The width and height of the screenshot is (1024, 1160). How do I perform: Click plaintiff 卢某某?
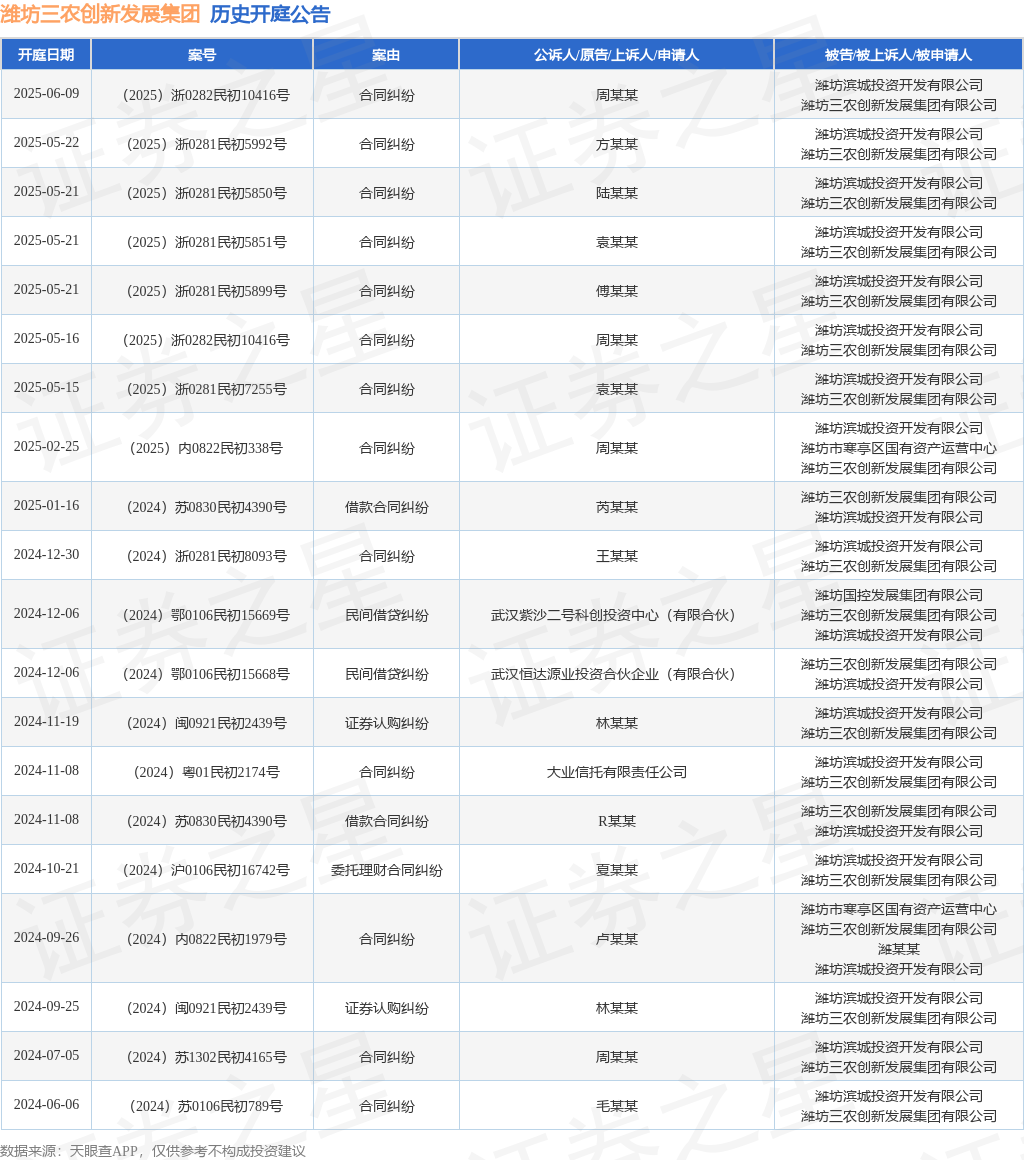point(616,940)
